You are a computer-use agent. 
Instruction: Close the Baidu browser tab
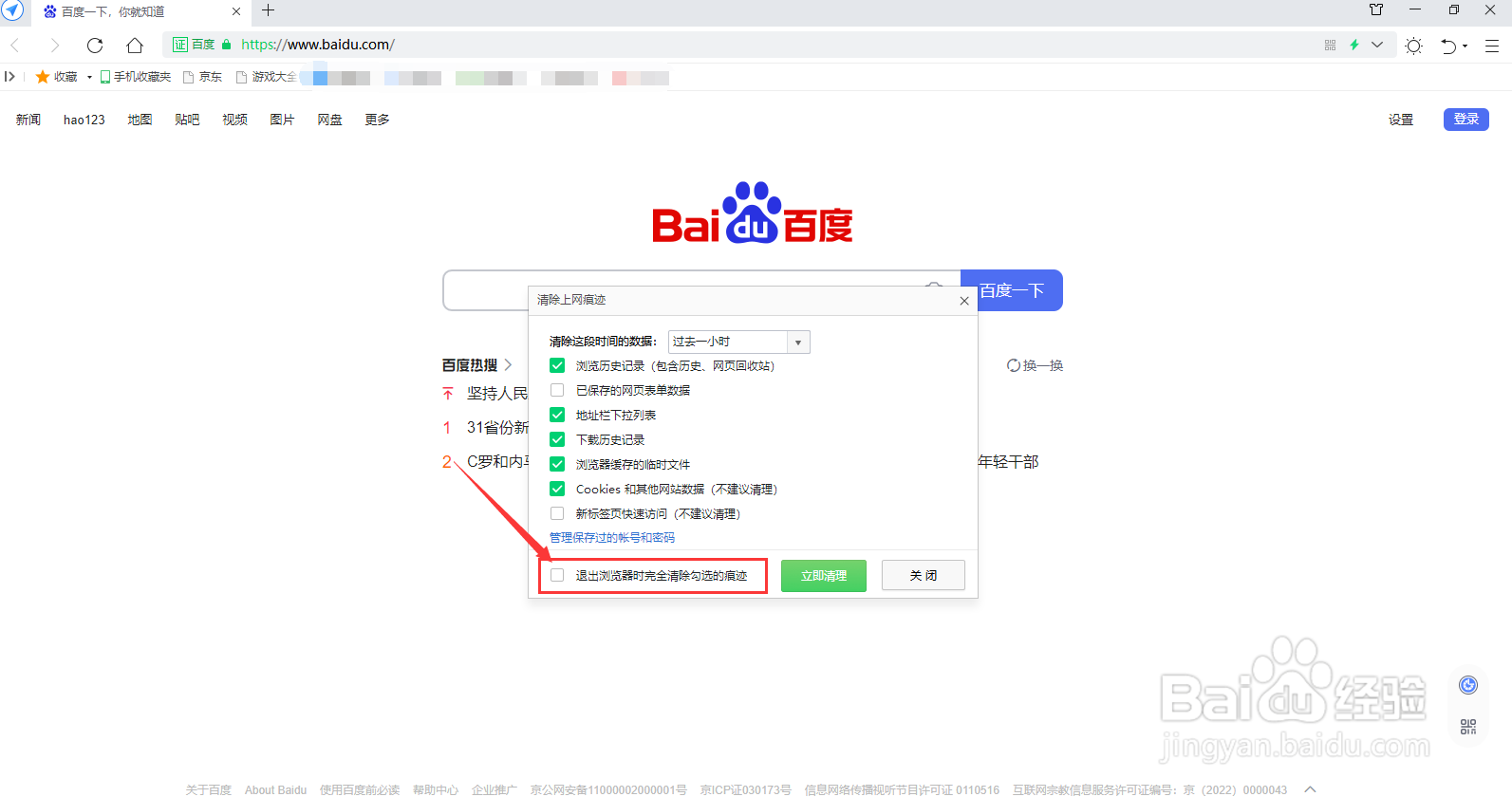click(236, 11)
